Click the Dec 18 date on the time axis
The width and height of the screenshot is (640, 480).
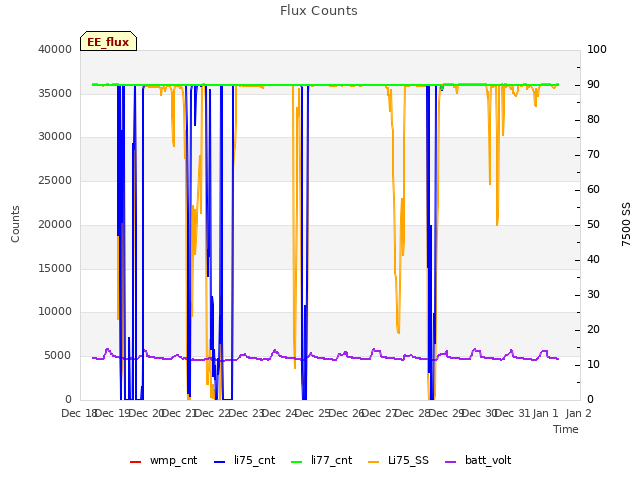point(80,413)
